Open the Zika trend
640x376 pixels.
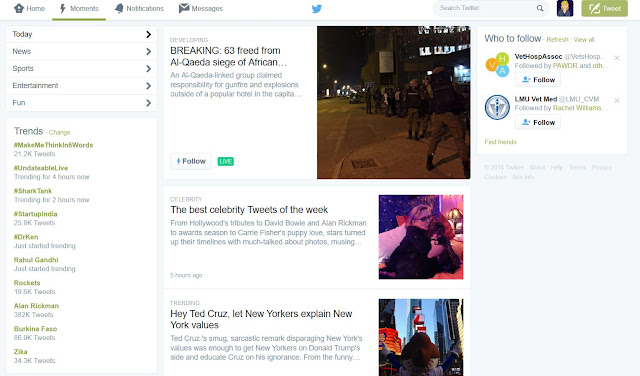20,352
